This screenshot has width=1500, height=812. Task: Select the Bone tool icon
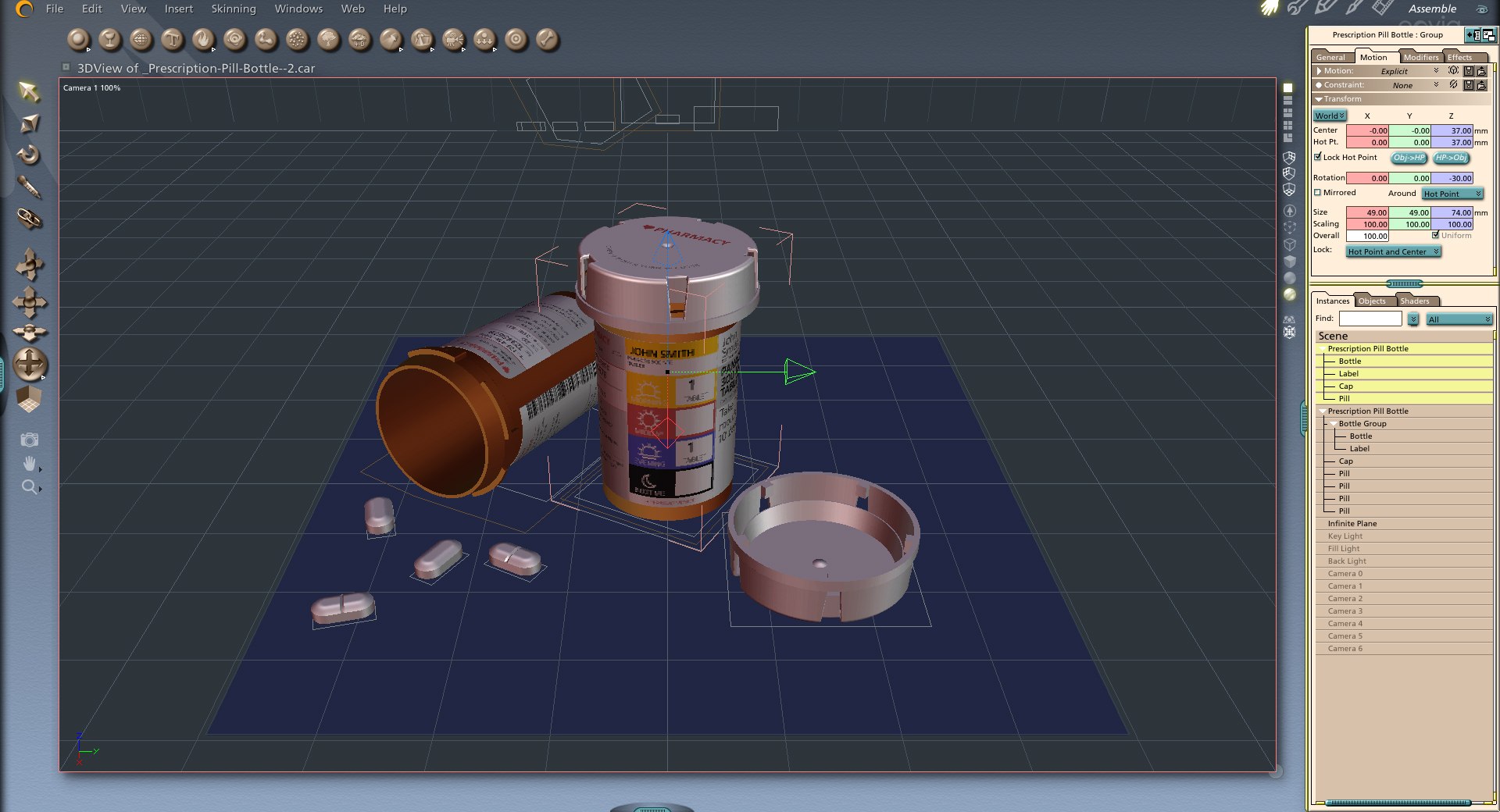tap(547, 39)
